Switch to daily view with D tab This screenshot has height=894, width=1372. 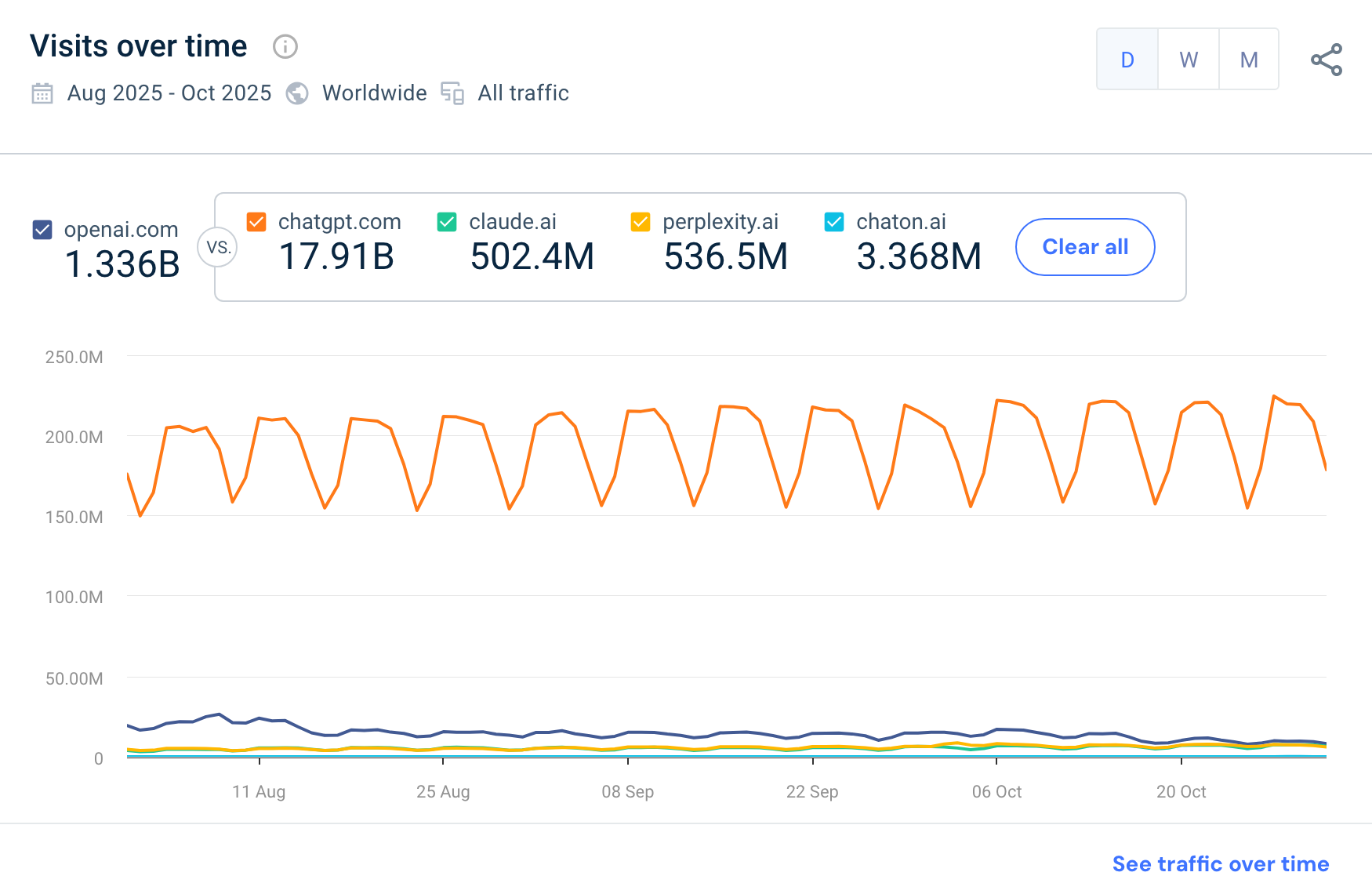coord(1127,60)
